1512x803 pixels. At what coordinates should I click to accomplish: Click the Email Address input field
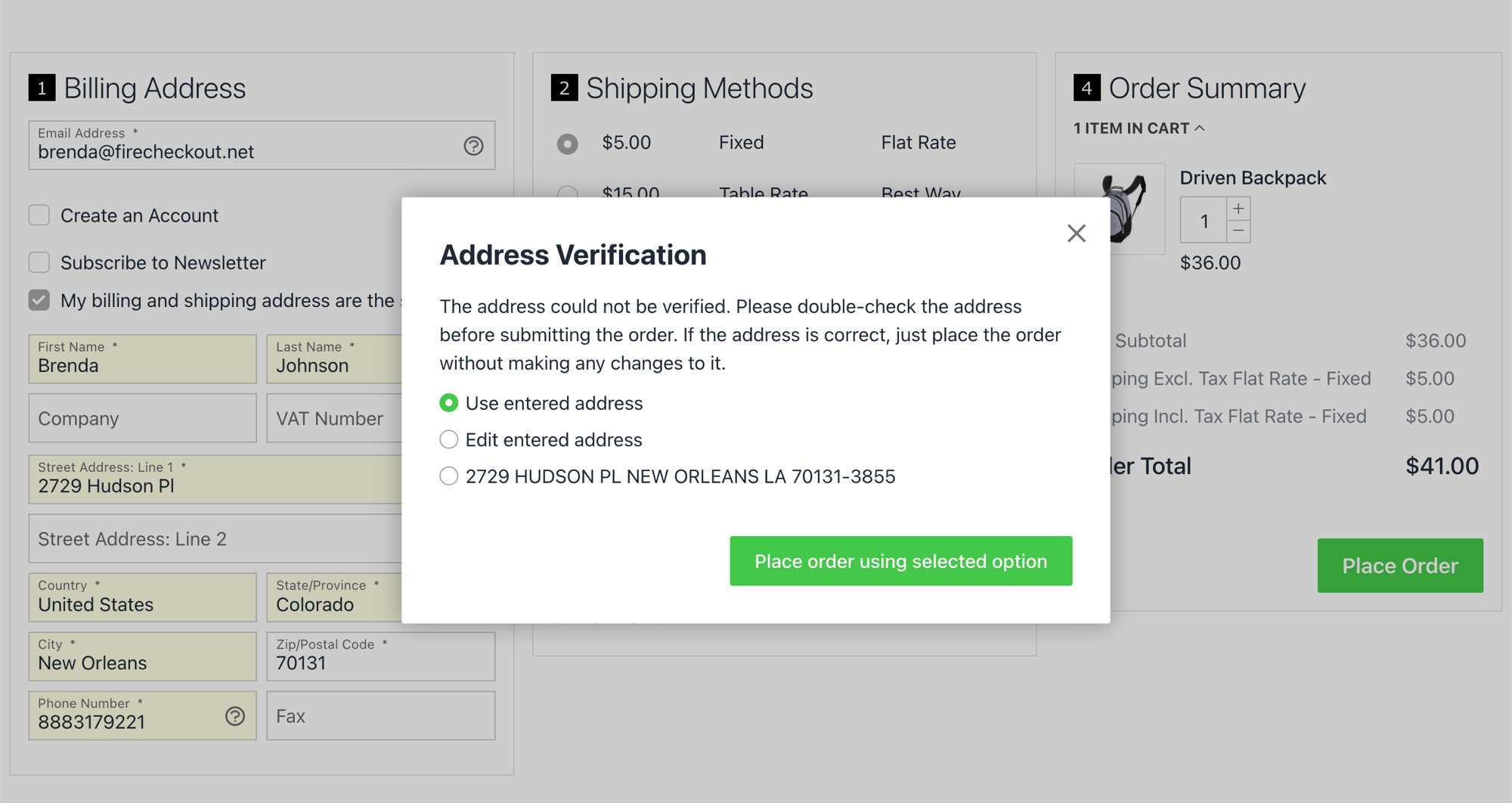(x=262, y=145)
